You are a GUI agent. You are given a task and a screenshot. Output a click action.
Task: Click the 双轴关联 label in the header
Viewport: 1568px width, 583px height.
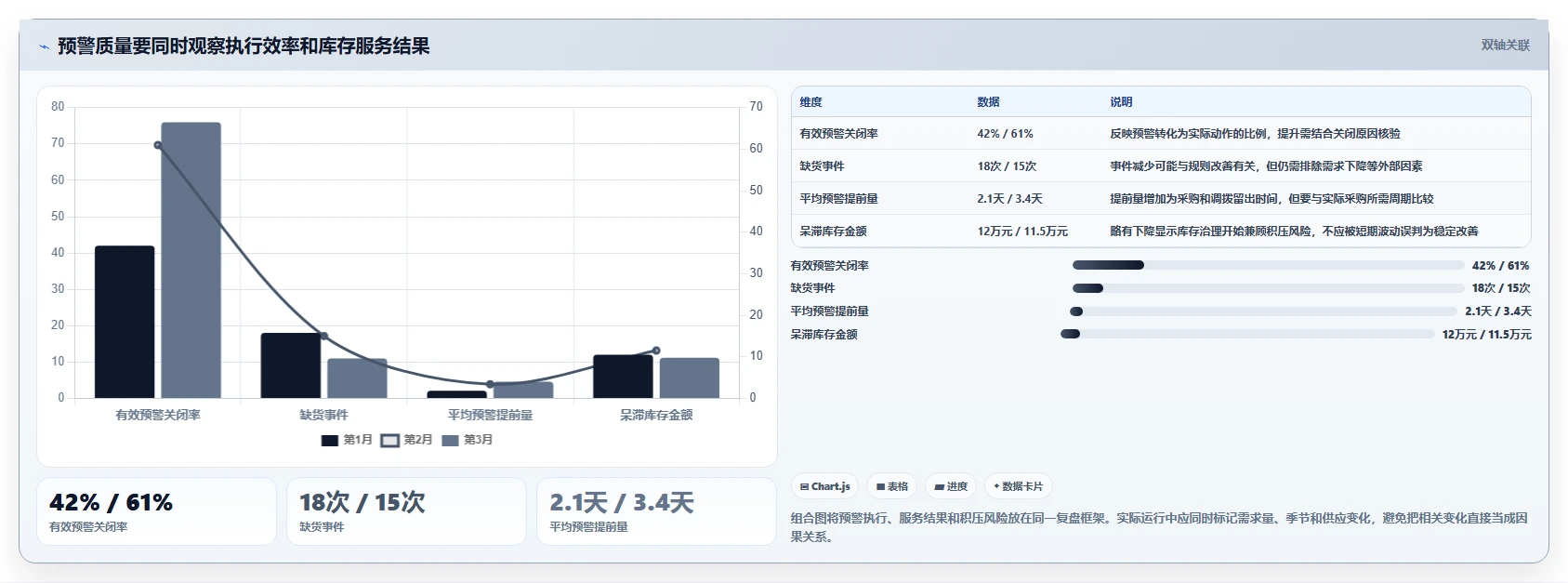point(1505,45)
